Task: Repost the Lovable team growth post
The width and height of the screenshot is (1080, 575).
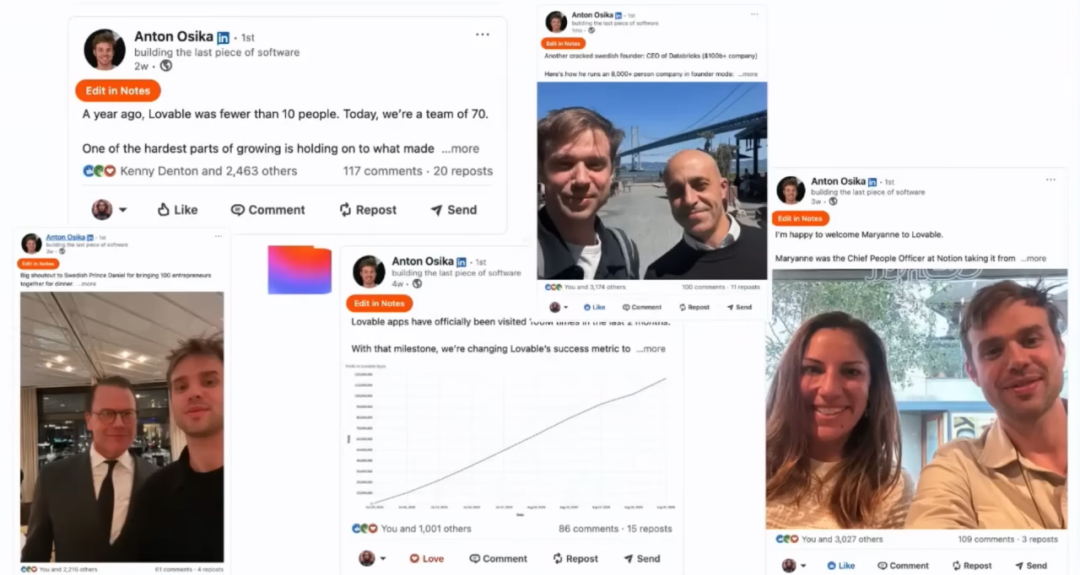Action: 368,210
